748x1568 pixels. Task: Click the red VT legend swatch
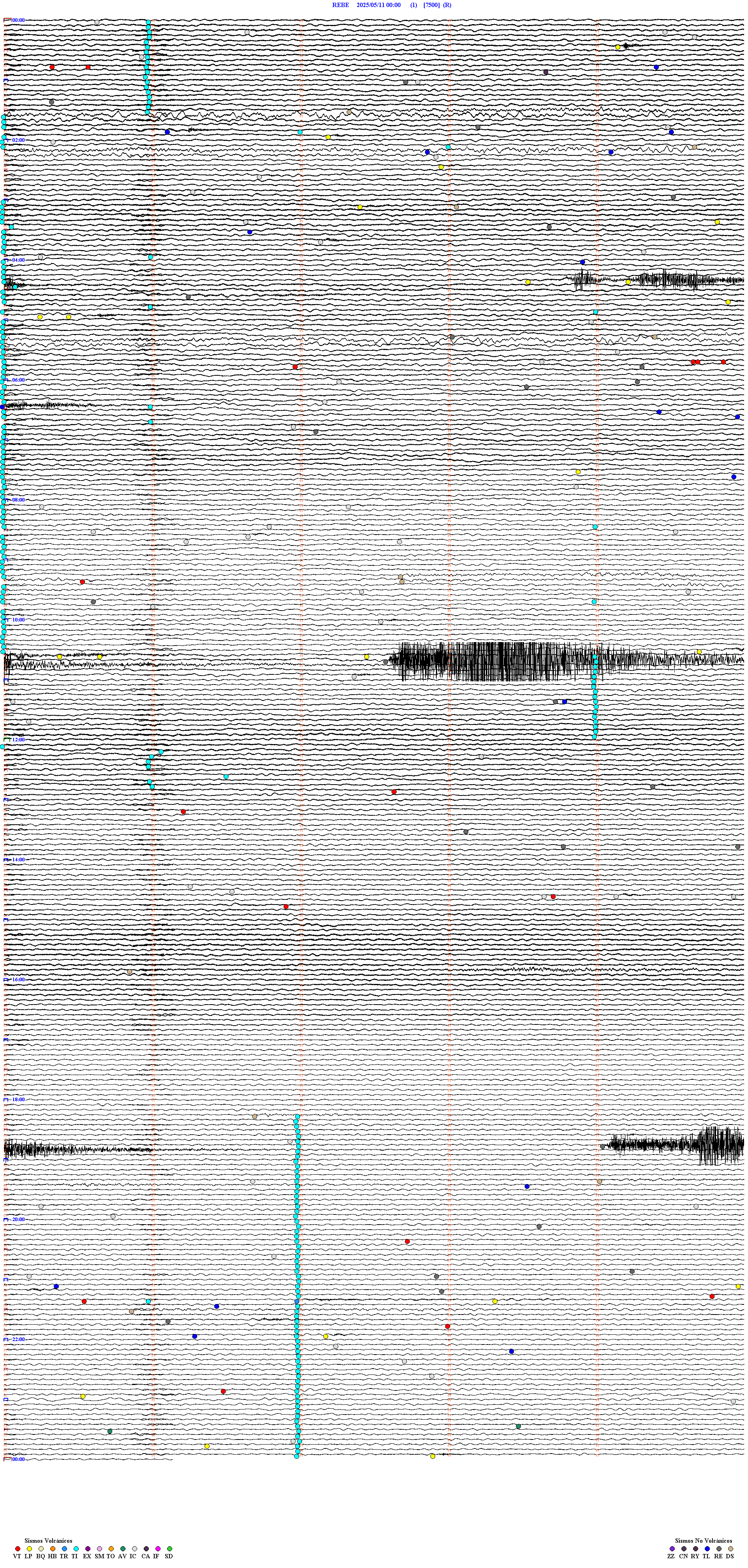(18, 1548)
